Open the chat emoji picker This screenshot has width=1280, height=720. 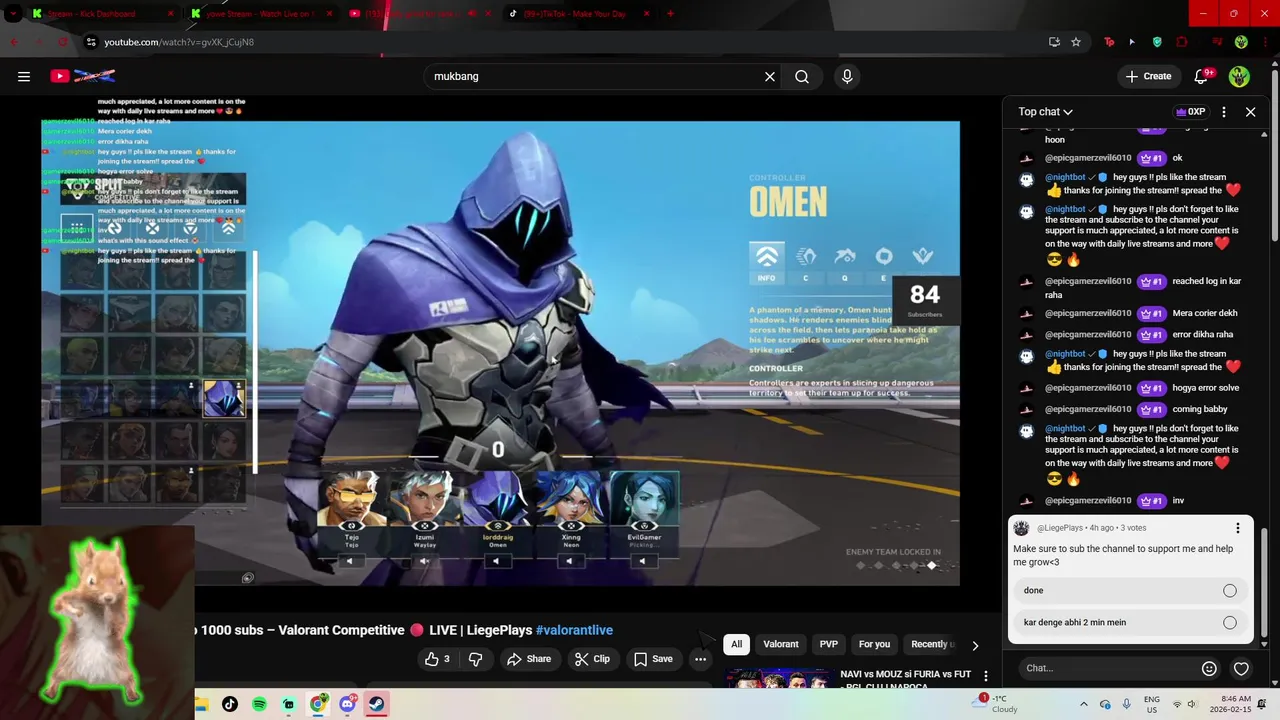(x=1209, y=668)
